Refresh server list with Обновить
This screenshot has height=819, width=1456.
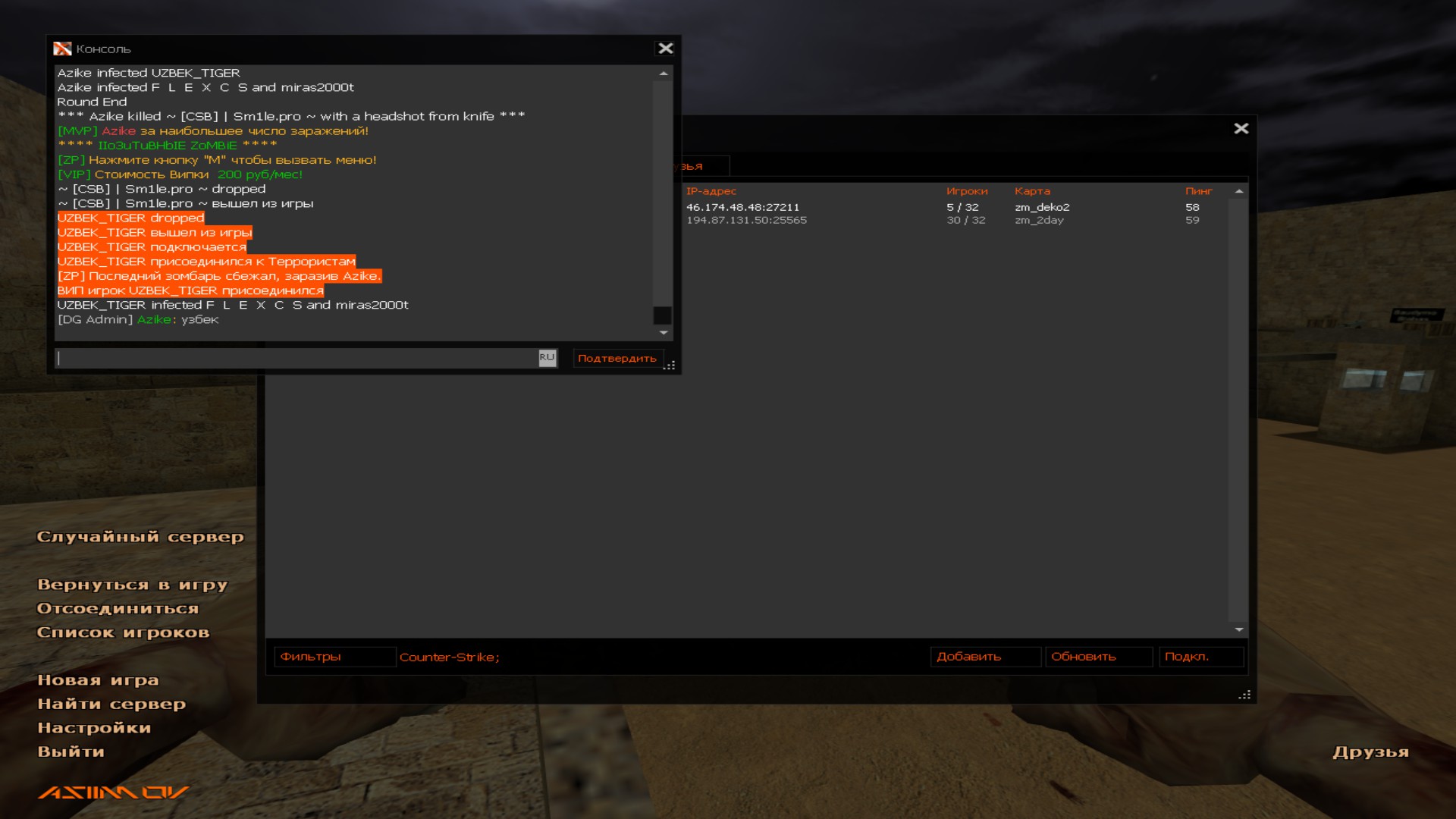pyautogui.click(x=1098, y=657)
